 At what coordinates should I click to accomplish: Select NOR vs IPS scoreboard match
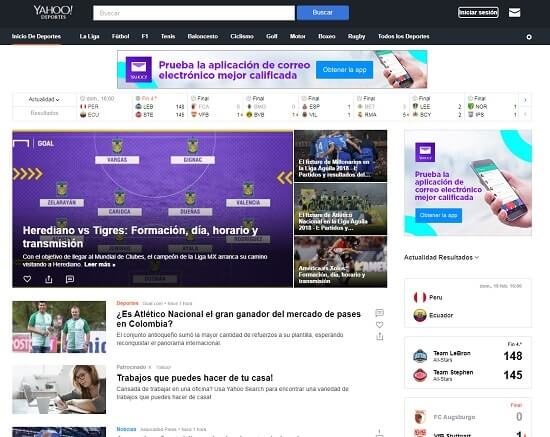point(492,107)
